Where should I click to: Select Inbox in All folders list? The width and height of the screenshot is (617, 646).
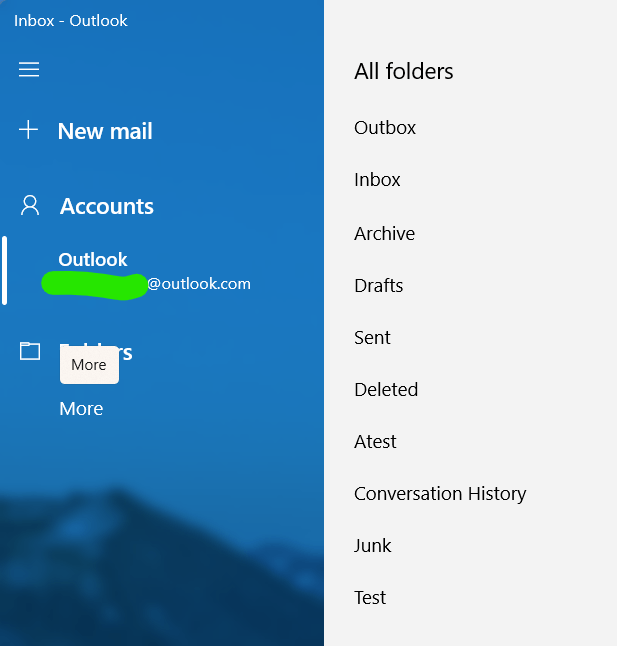pyautogui.click(x=377, y=180)
